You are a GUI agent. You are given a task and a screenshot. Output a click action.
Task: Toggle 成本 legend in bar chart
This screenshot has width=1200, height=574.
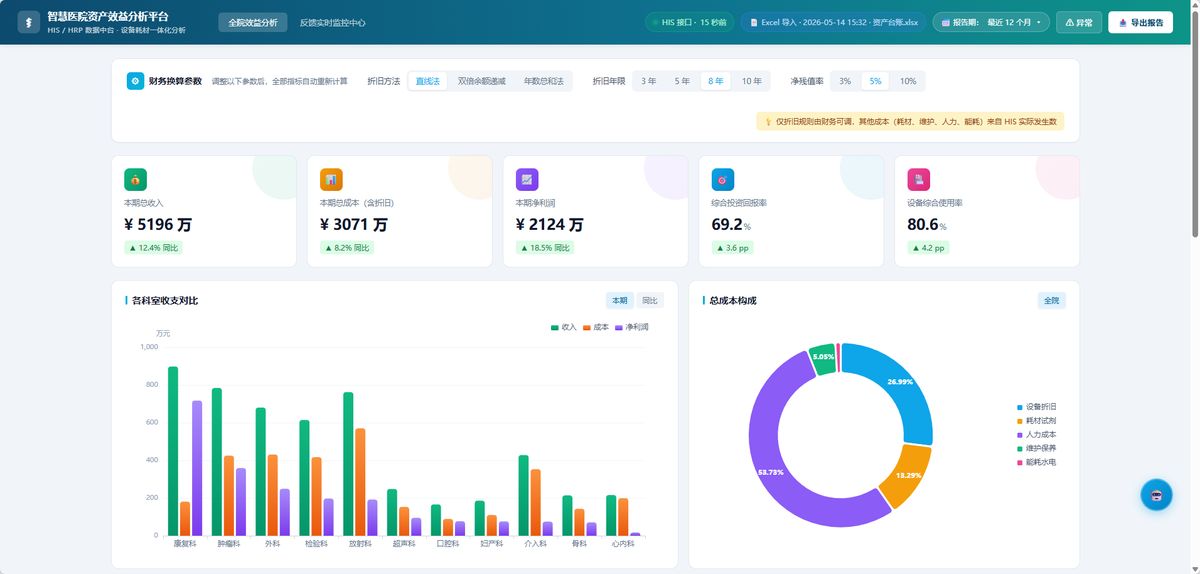pos(596,327)
